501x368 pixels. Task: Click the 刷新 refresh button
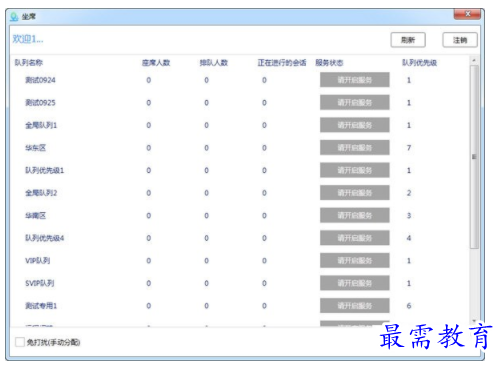[x=408, y=40]
